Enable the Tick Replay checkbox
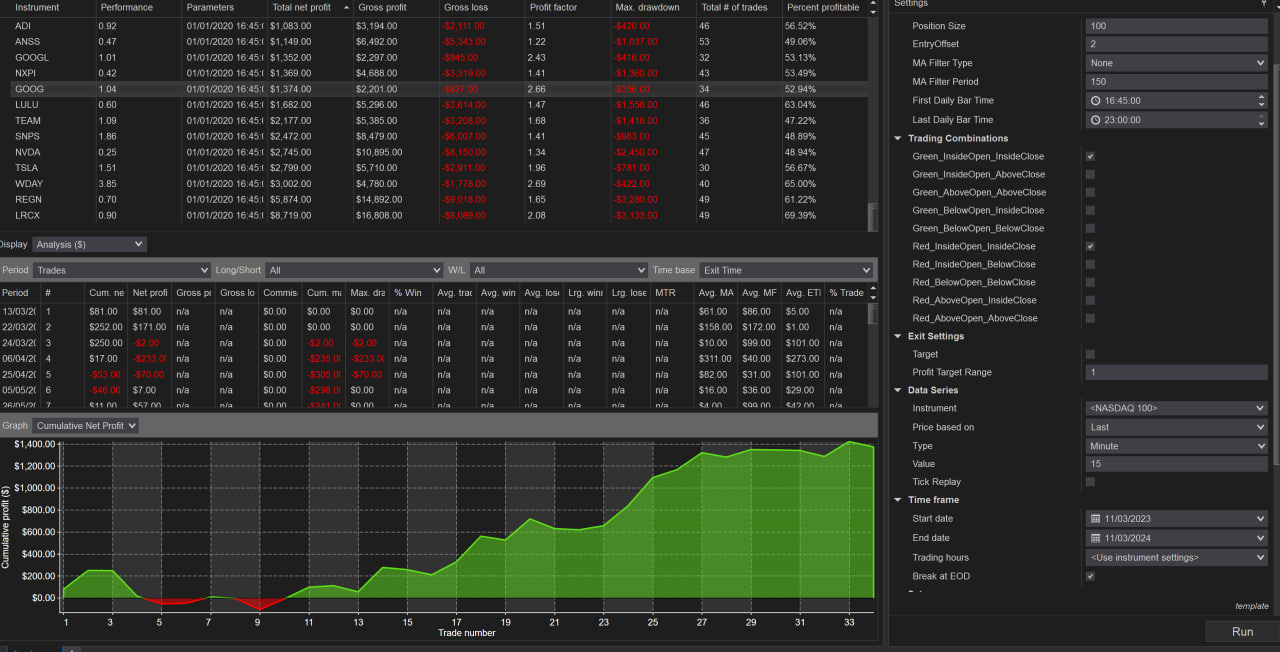The height and width of the screenshot is (652, 1280). (1090, 482)
